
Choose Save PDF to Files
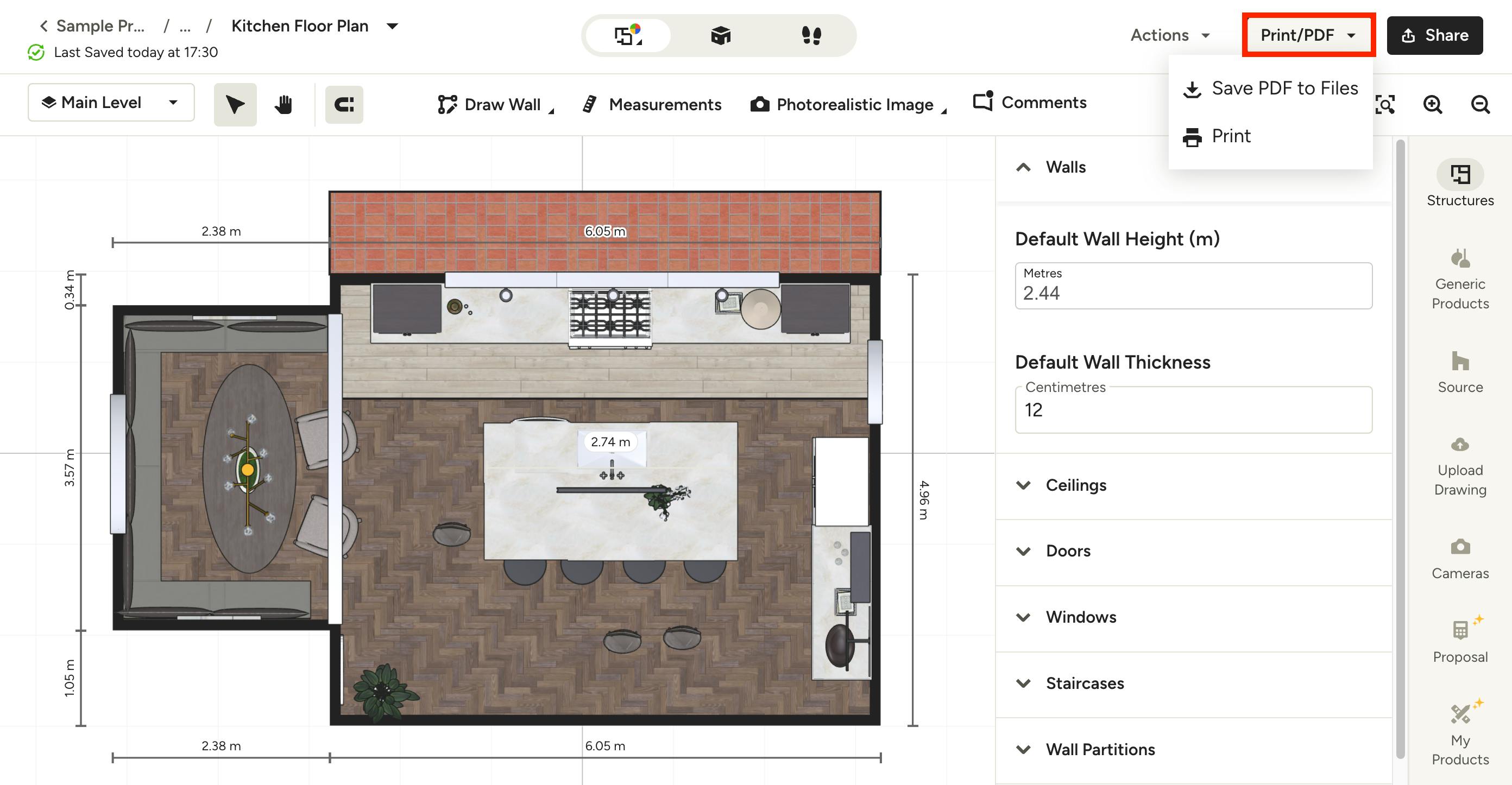[1270, 88]
